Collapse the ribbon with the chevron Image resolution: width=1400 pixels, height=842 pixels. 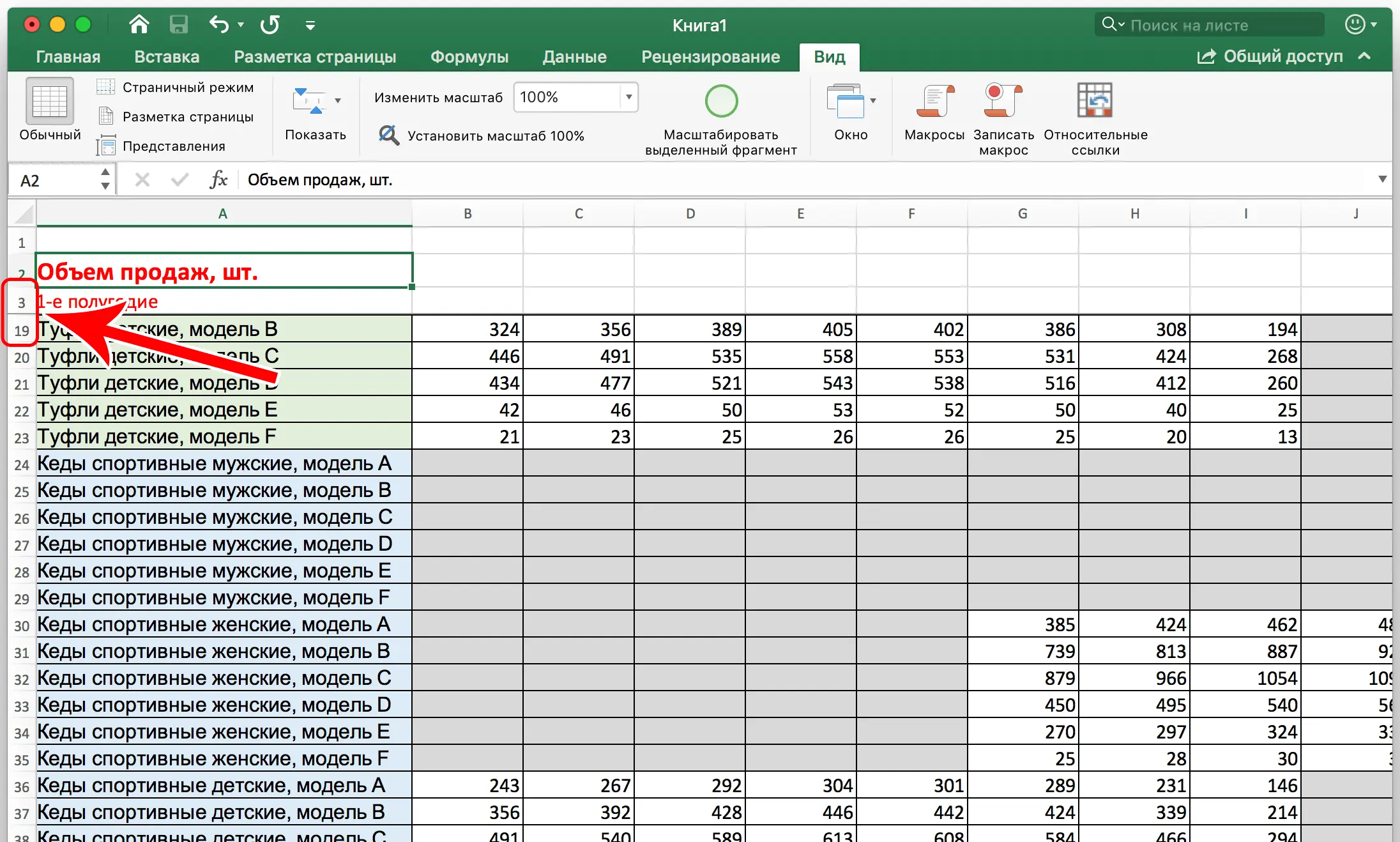1364,56
